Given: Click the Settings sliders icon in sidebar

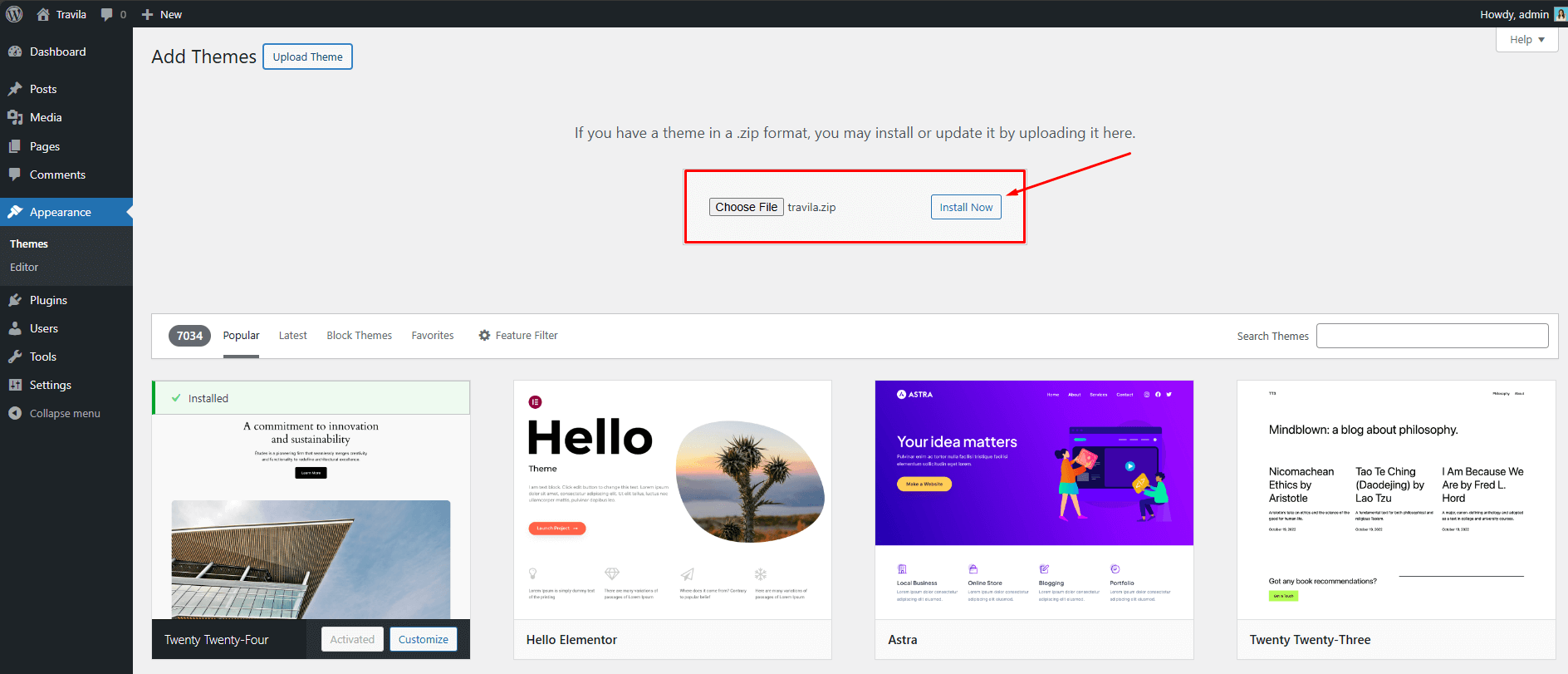Looking at the screenshot, I should pyautogui.click(x=15, y=385).
